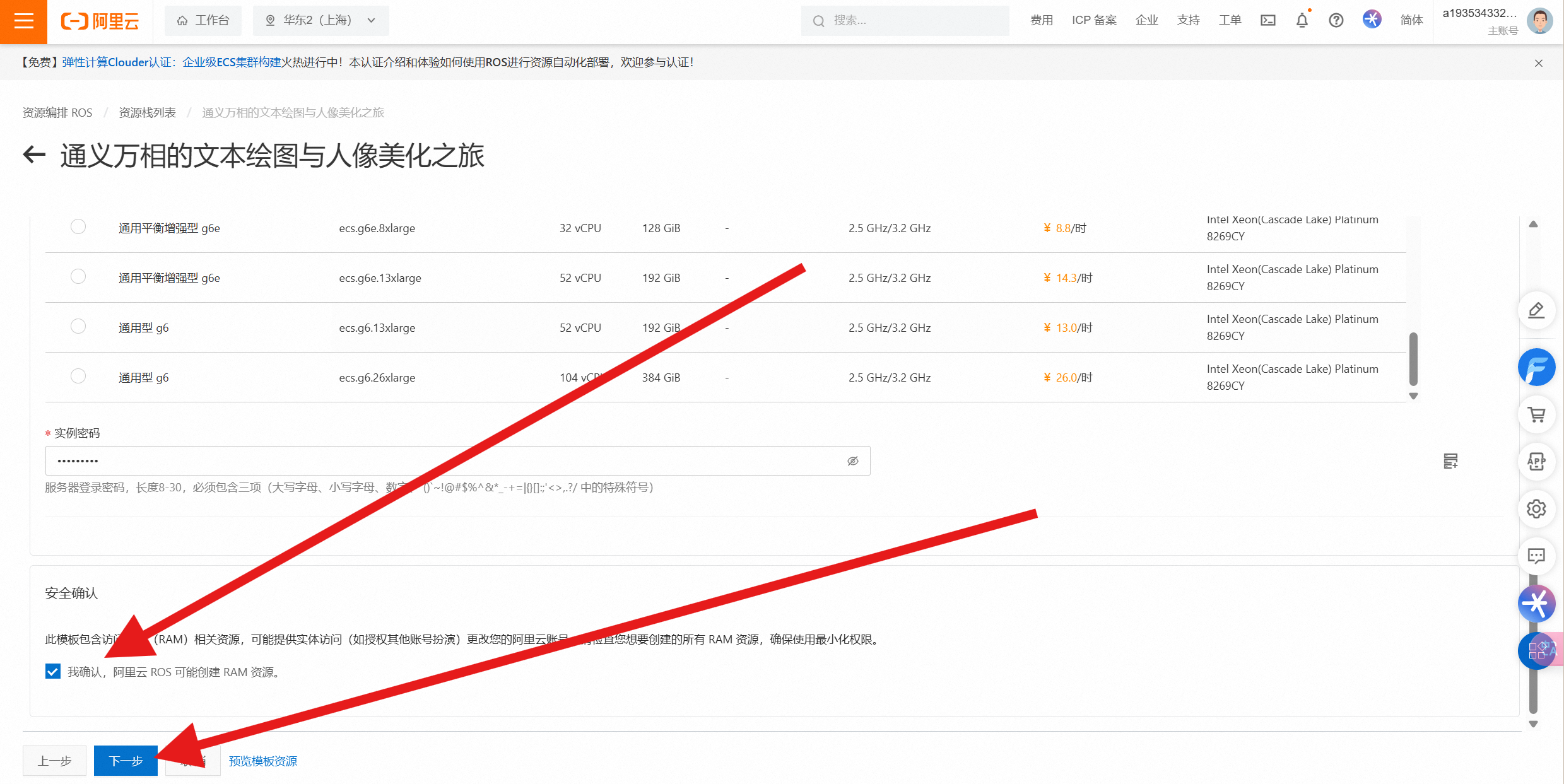Open the 预览模板资源 link

(262, 761)
